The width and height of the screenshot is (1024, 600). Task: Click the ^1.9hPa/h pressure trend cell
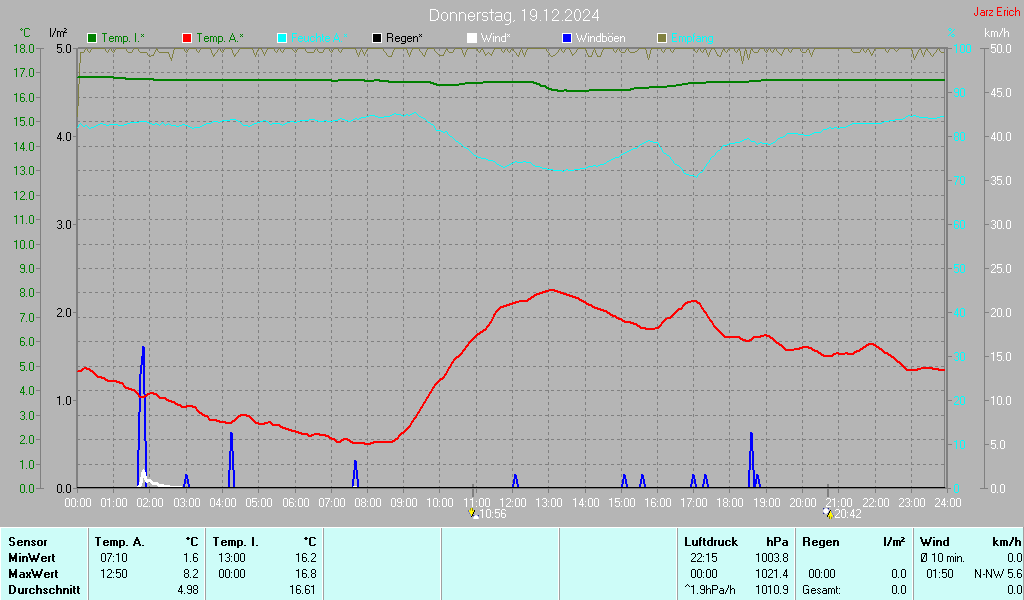click(710, 590)
